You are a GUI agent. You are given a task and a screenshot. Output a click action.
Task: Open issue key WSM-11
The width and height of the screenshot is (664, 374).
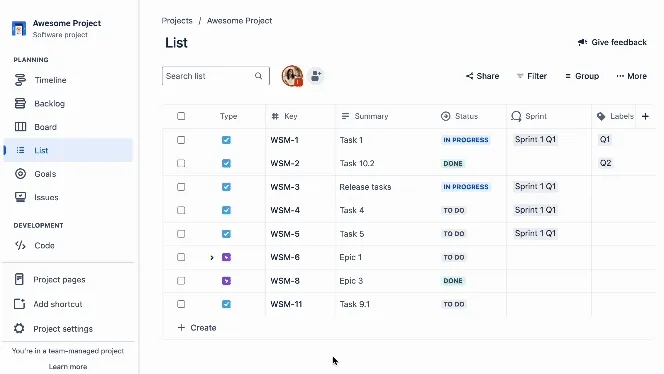[286, 304]
